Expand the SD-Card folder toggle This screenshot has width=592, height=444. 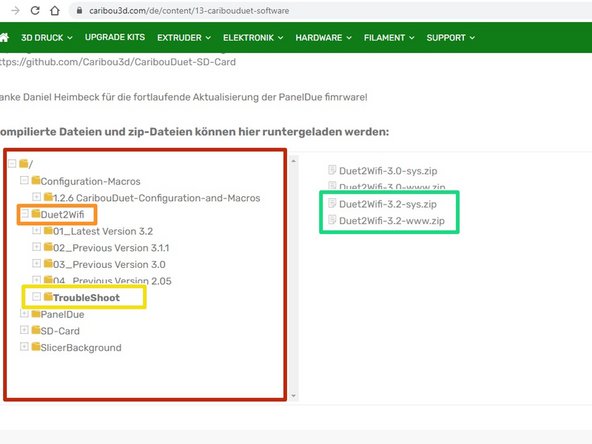point(24,330)
